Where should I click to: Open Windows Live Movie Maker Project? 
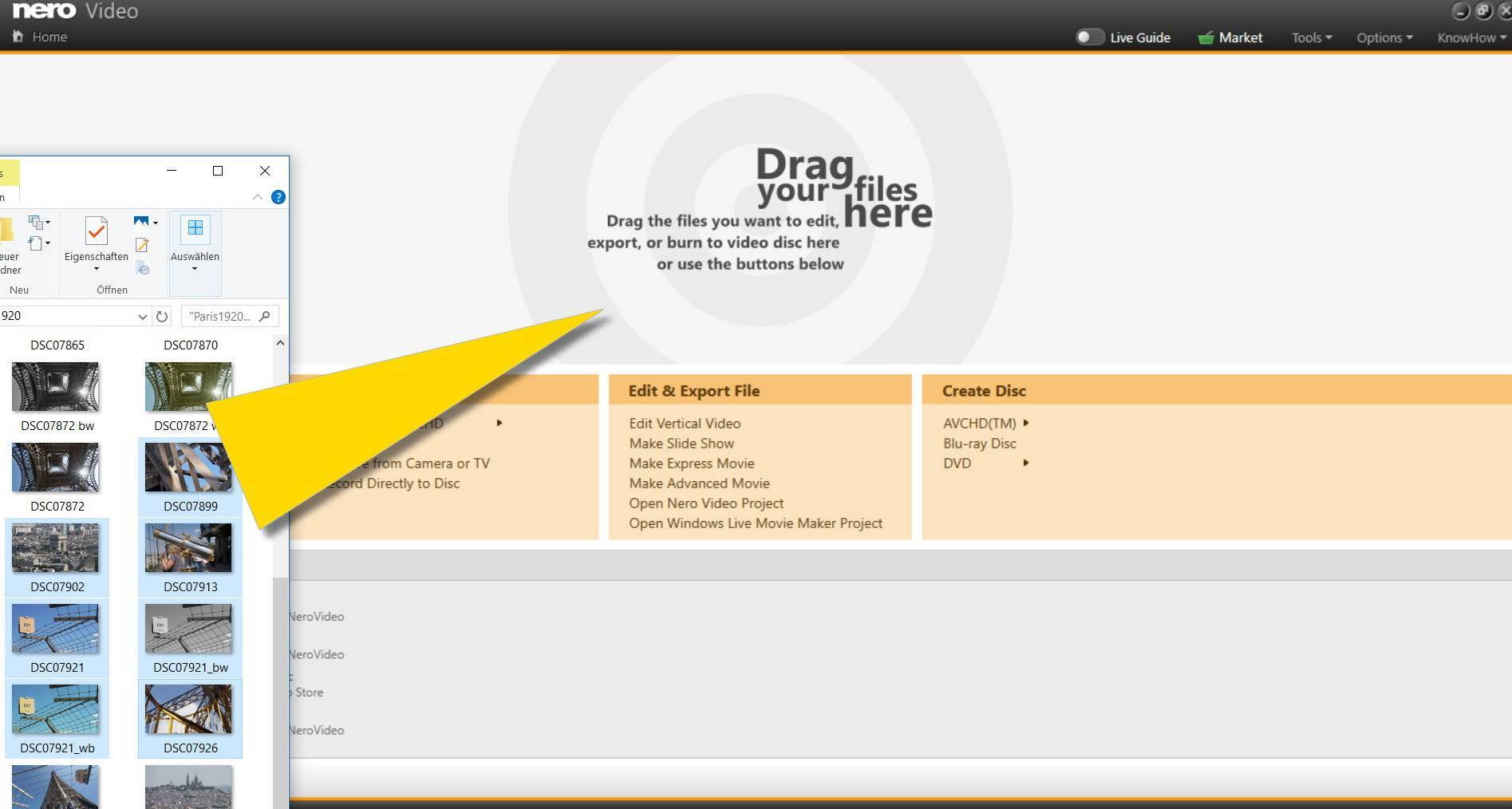pyautogui.click(x=756, y=523)
